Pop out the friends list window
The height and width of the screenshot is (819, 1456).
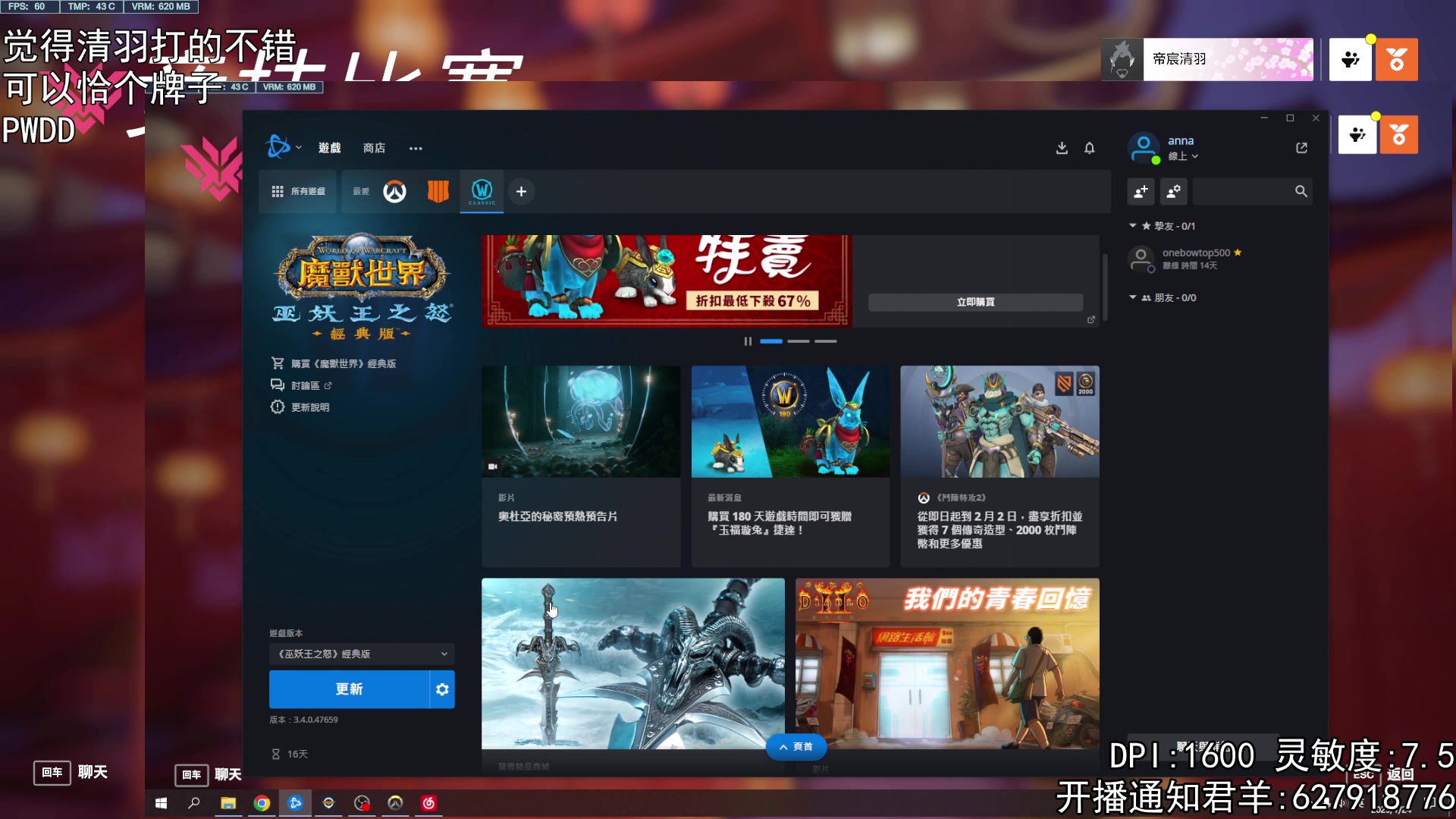(1301, 148)
